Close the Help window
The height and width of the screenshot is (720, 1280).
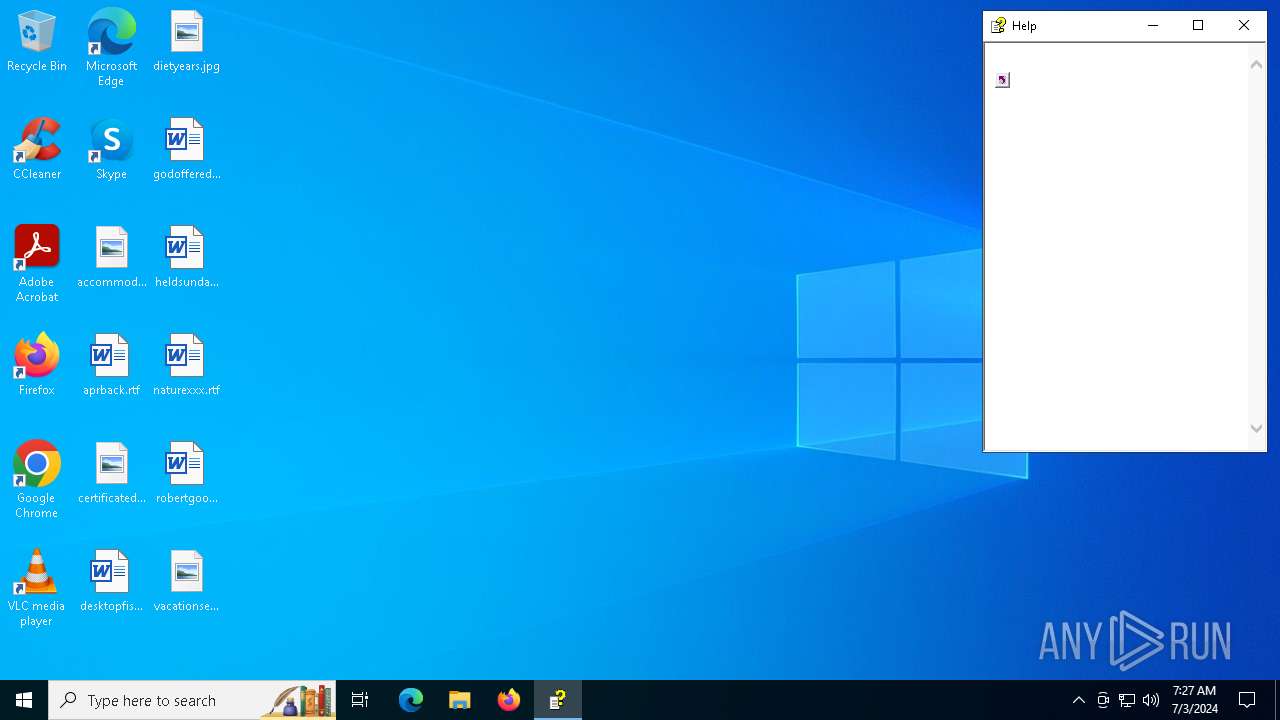point(1244,26)
